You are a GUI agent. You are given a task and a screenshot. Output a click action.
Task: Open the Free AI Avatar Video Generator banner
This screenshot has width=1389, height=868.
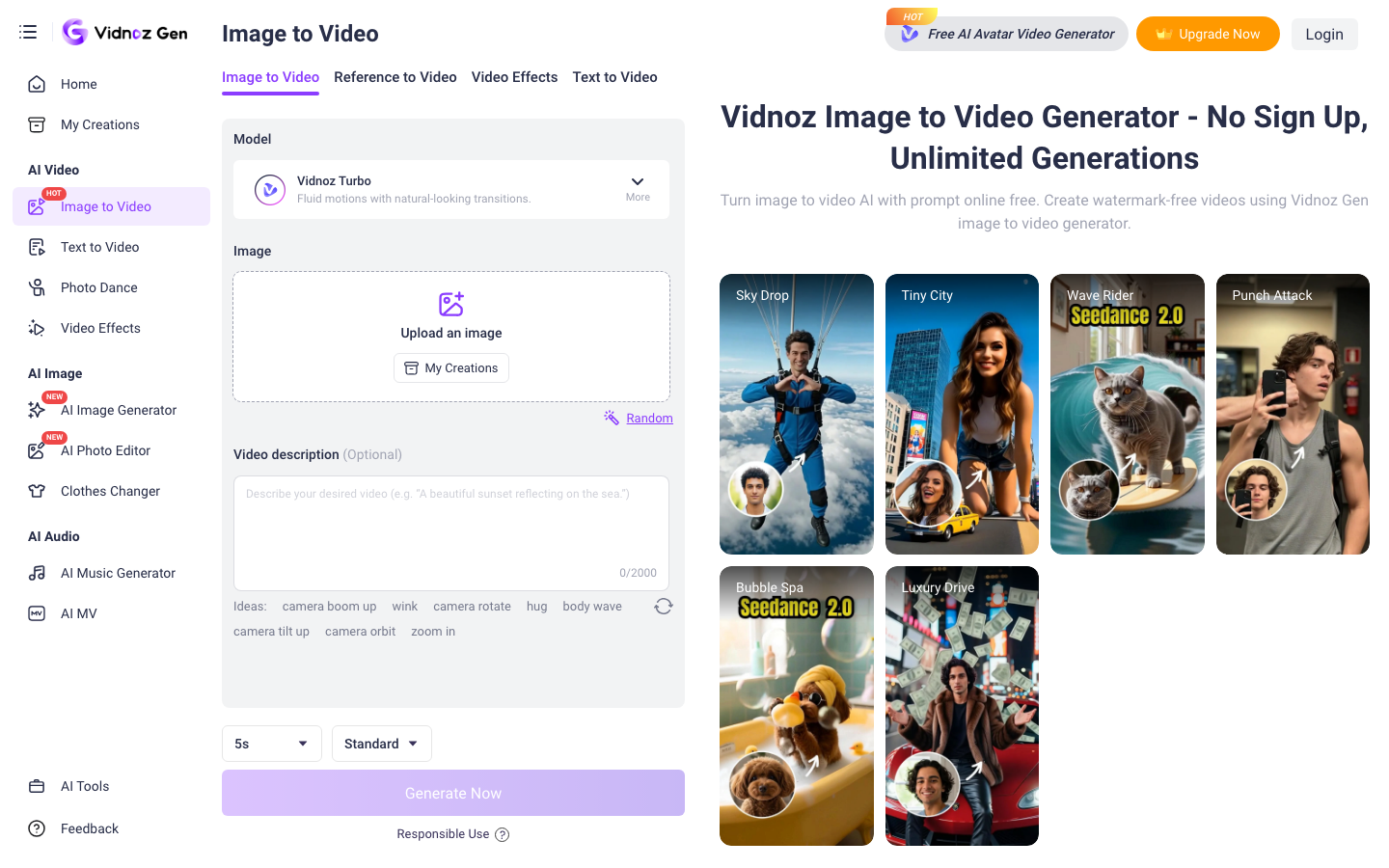click(x=1006, y=34)
